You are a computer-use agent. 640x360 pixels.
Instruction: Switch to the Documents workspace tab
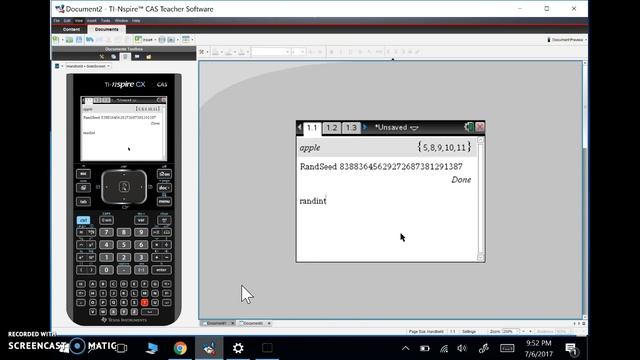[x=107, y=29]
